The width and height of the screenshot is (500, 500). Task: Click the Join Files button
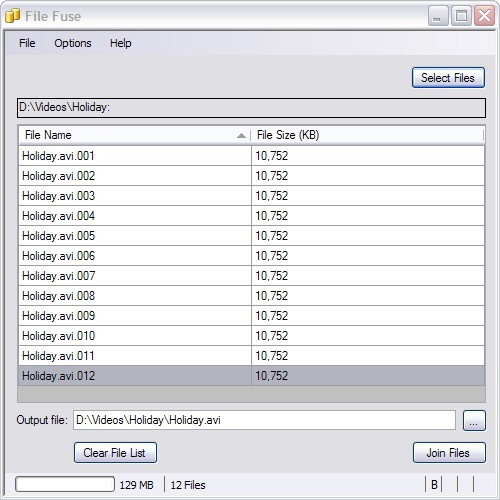(x=449, y=453)
